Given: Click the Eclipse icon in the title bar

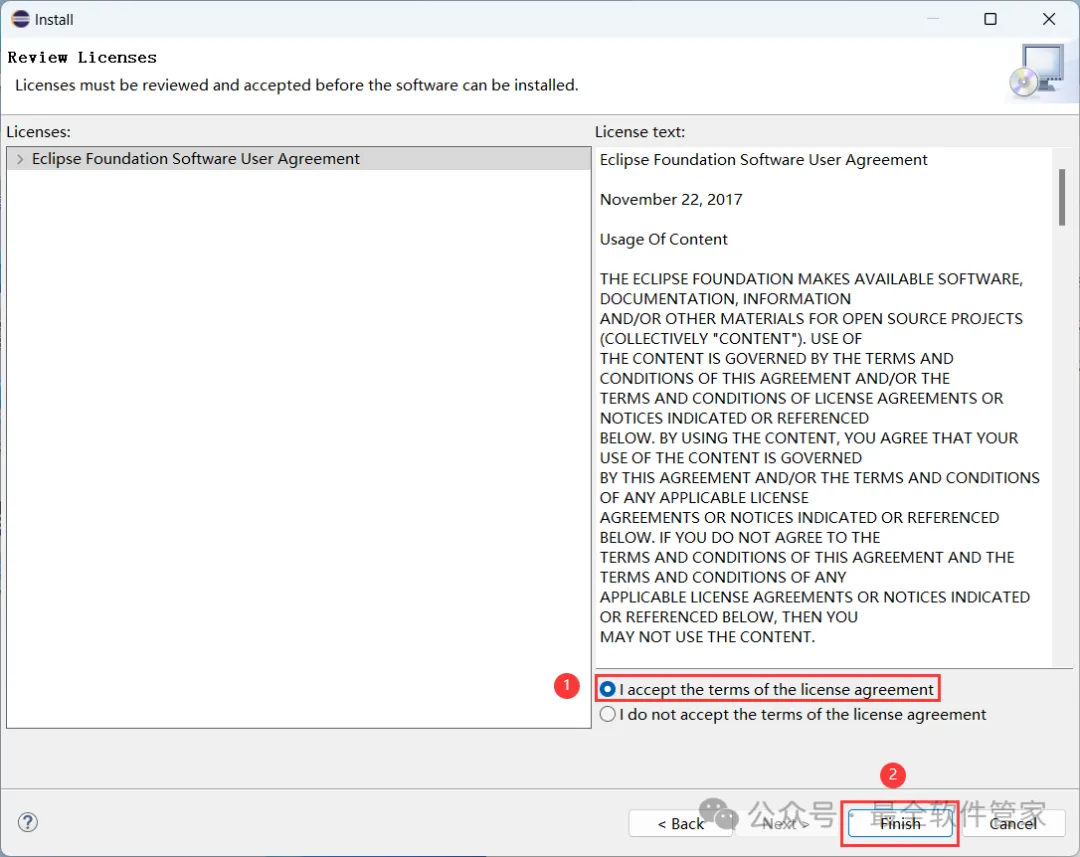Looking at the screenshot, I should (x=20, y=19).
